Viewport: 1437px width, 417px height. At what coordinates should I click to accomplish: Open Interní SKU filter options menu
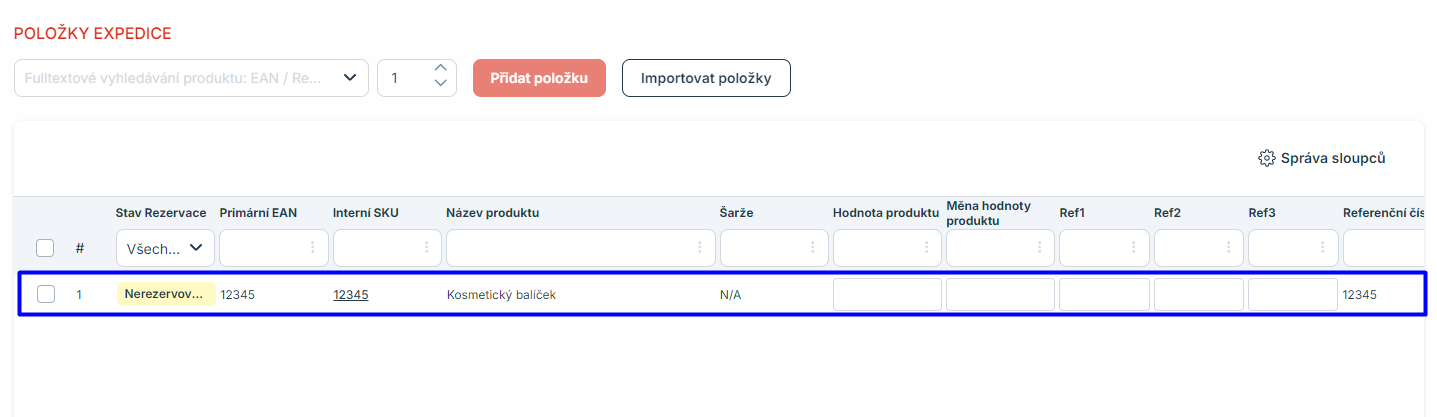pos(427,248)
